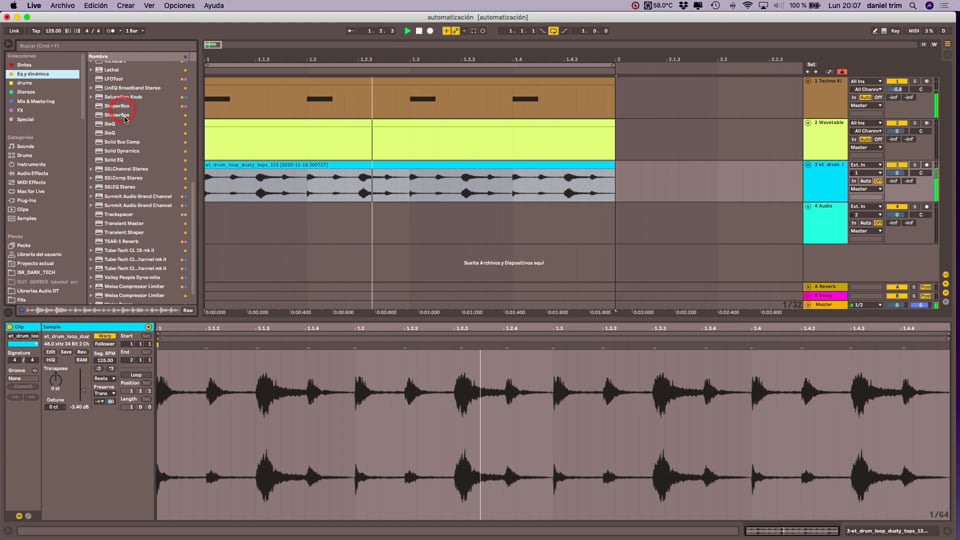The height and width of the screenshot is (540, 960).
Task: Toggle the Metronome button
Action: 111,31
